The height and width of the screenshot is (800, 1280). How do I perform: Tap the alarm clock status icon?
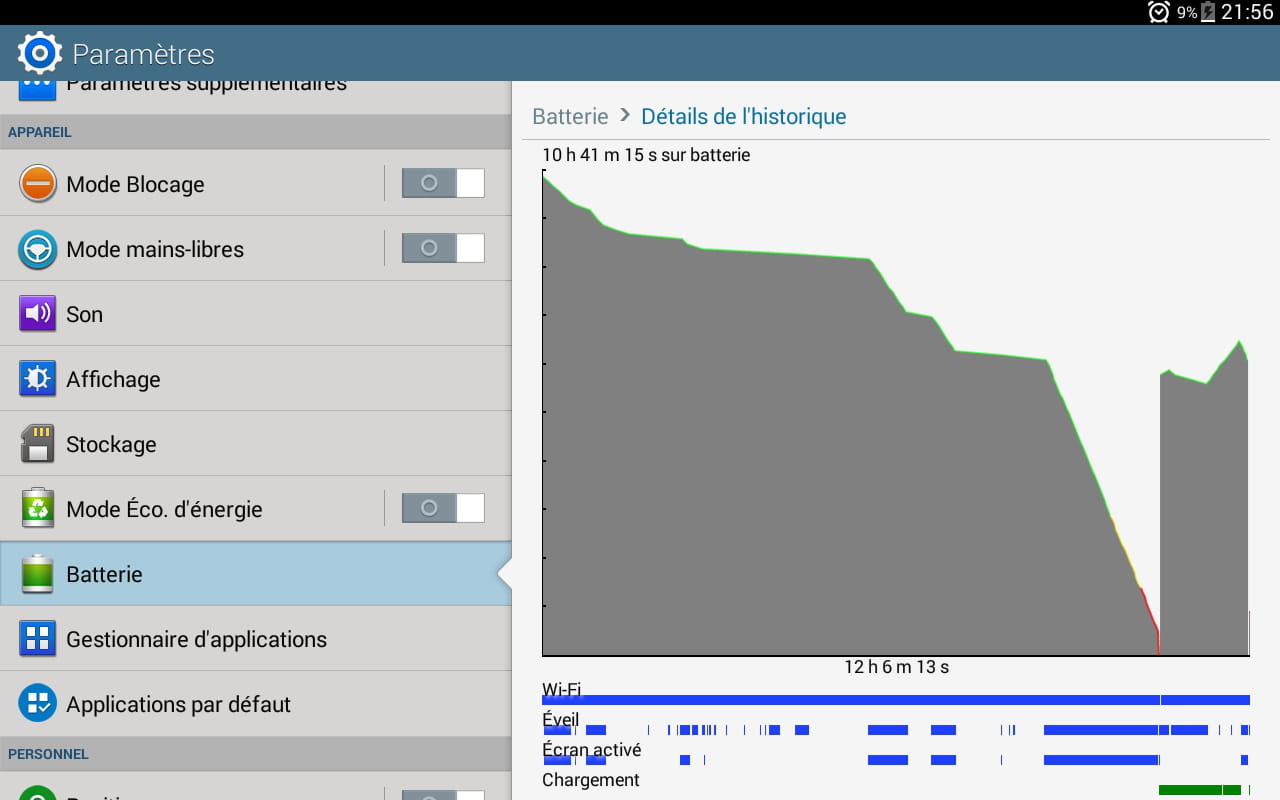[x=1159, y=12]
